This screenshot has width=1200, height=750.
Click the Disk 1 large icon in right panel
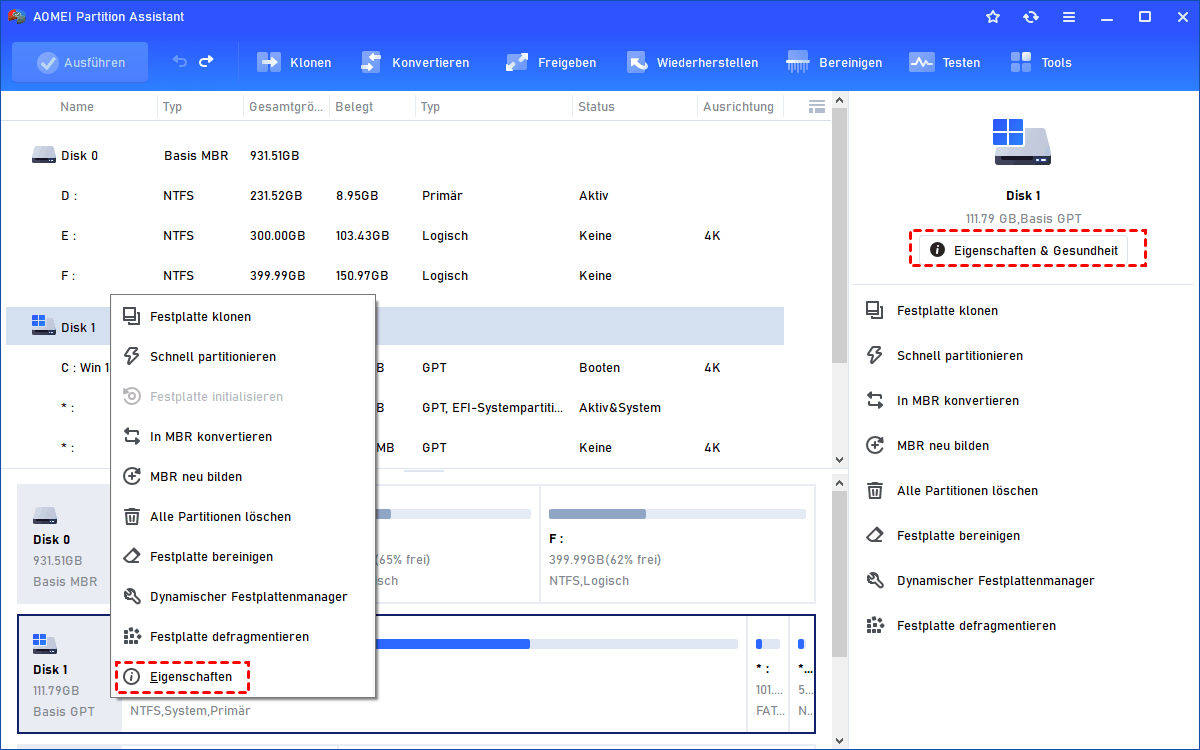point(1022,142)
